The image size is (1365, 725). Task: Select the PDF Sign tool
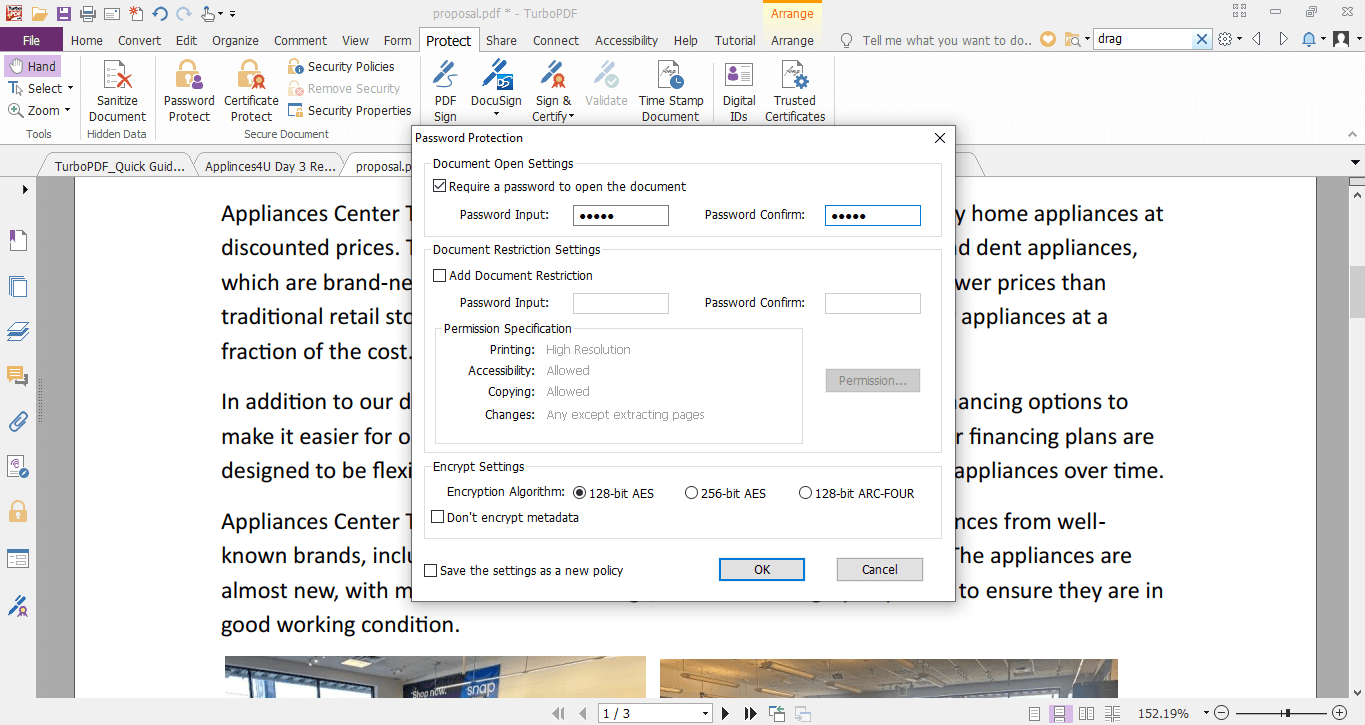(444, 90)
